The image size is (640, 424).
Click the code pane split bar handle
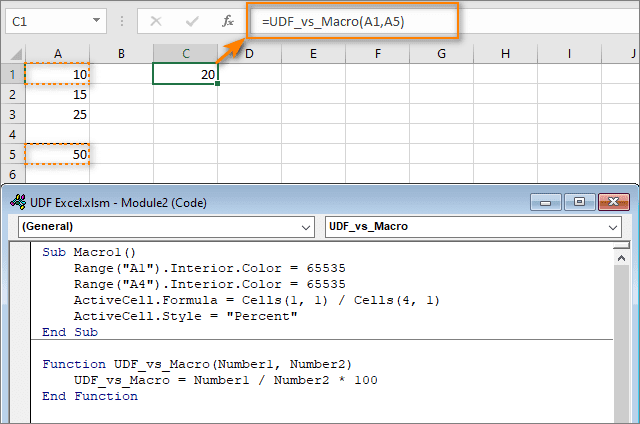click(621, 245)
